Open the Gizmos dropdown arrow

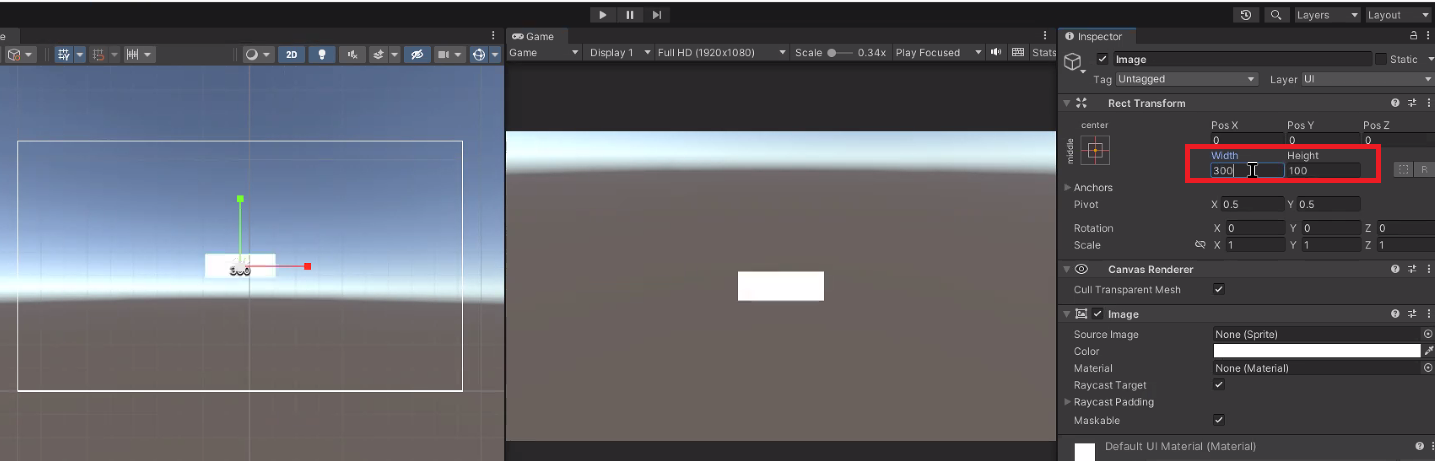(x=495, y=55)
